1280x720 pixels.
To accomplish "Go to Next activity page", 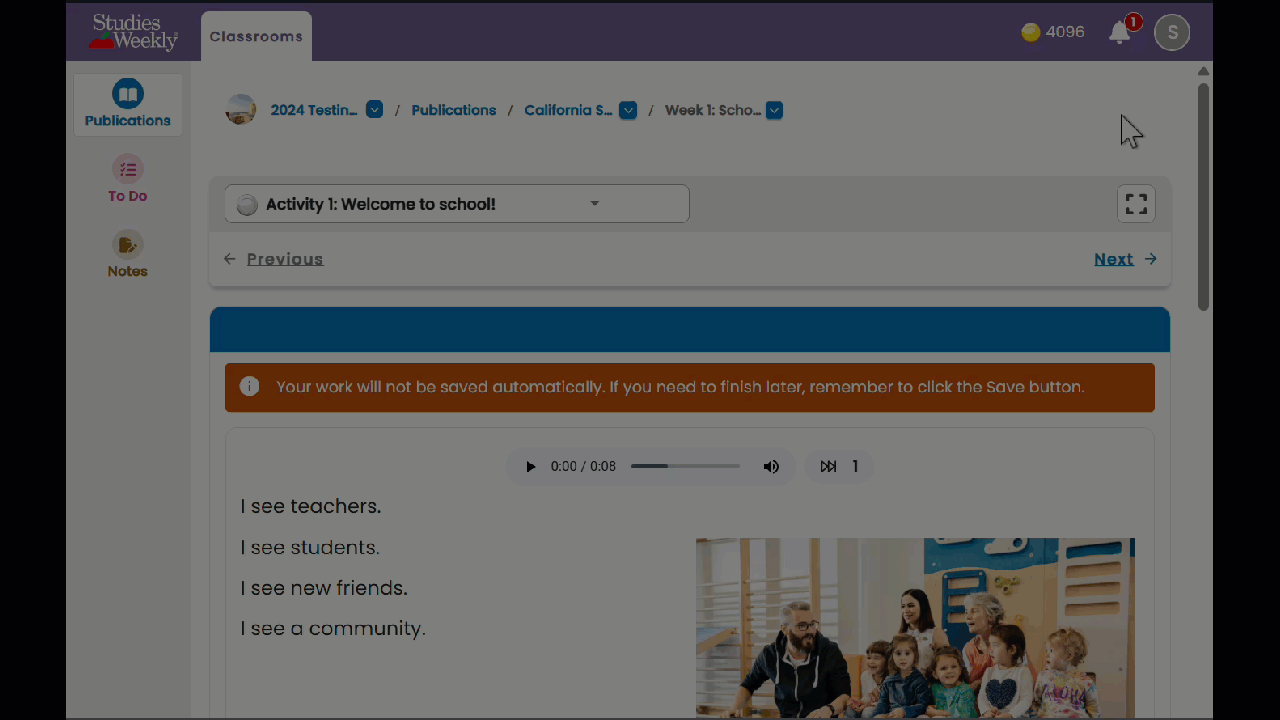I will [1114, 259].
